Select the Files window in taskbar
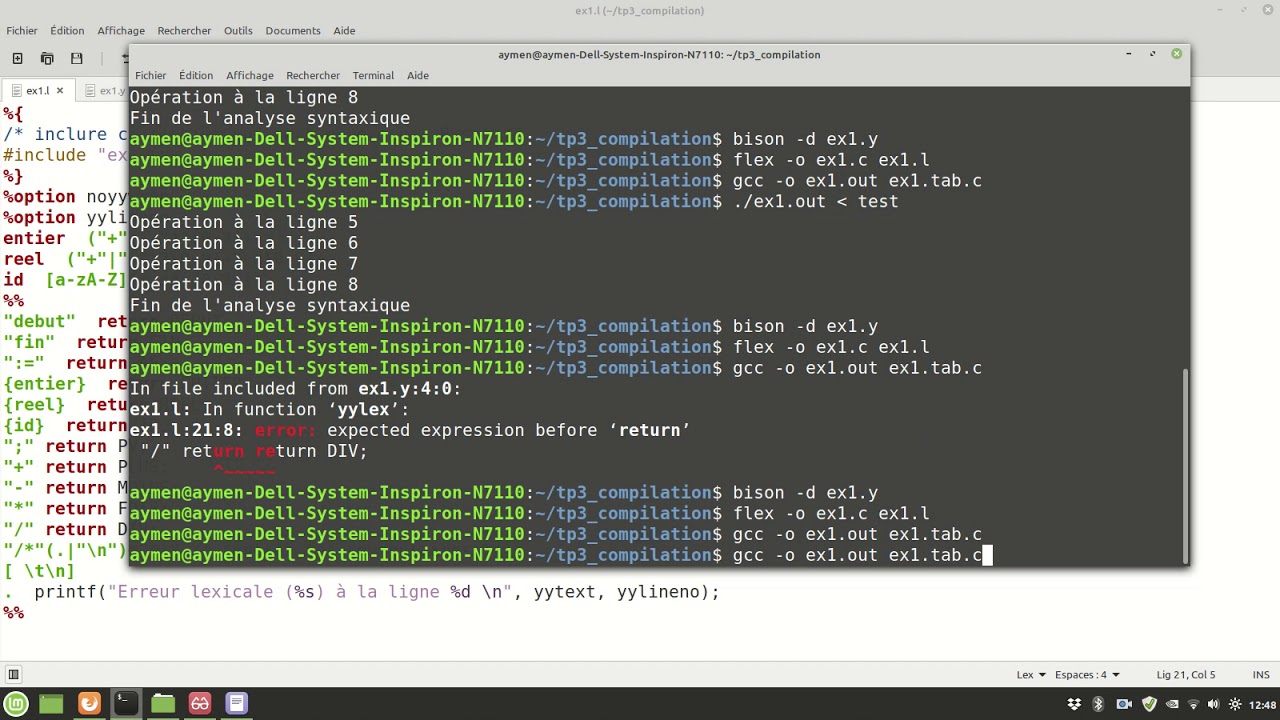 pyautogui.click(x=163, y=704)
